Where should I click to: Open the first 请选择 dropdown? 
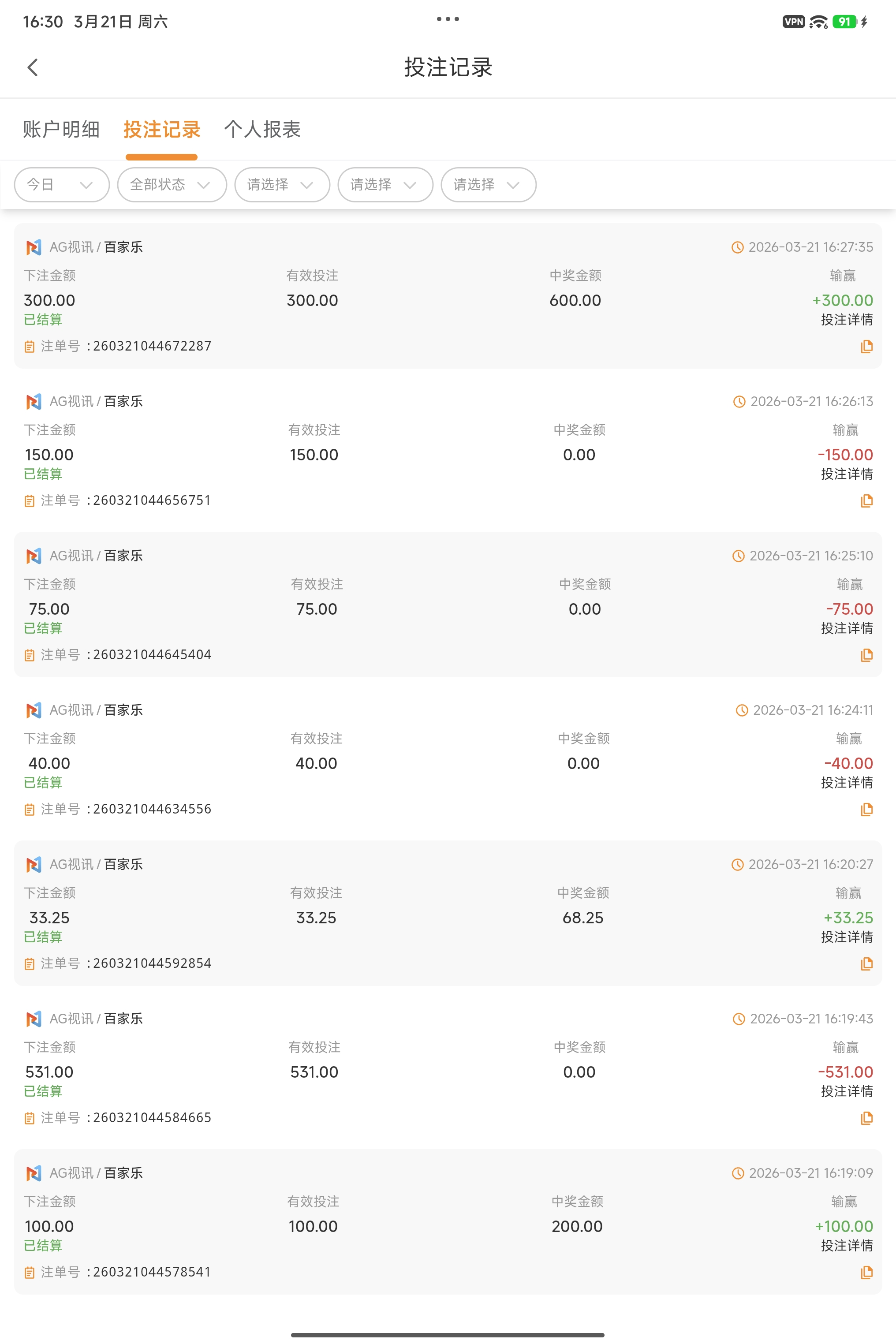click(282, 185)
